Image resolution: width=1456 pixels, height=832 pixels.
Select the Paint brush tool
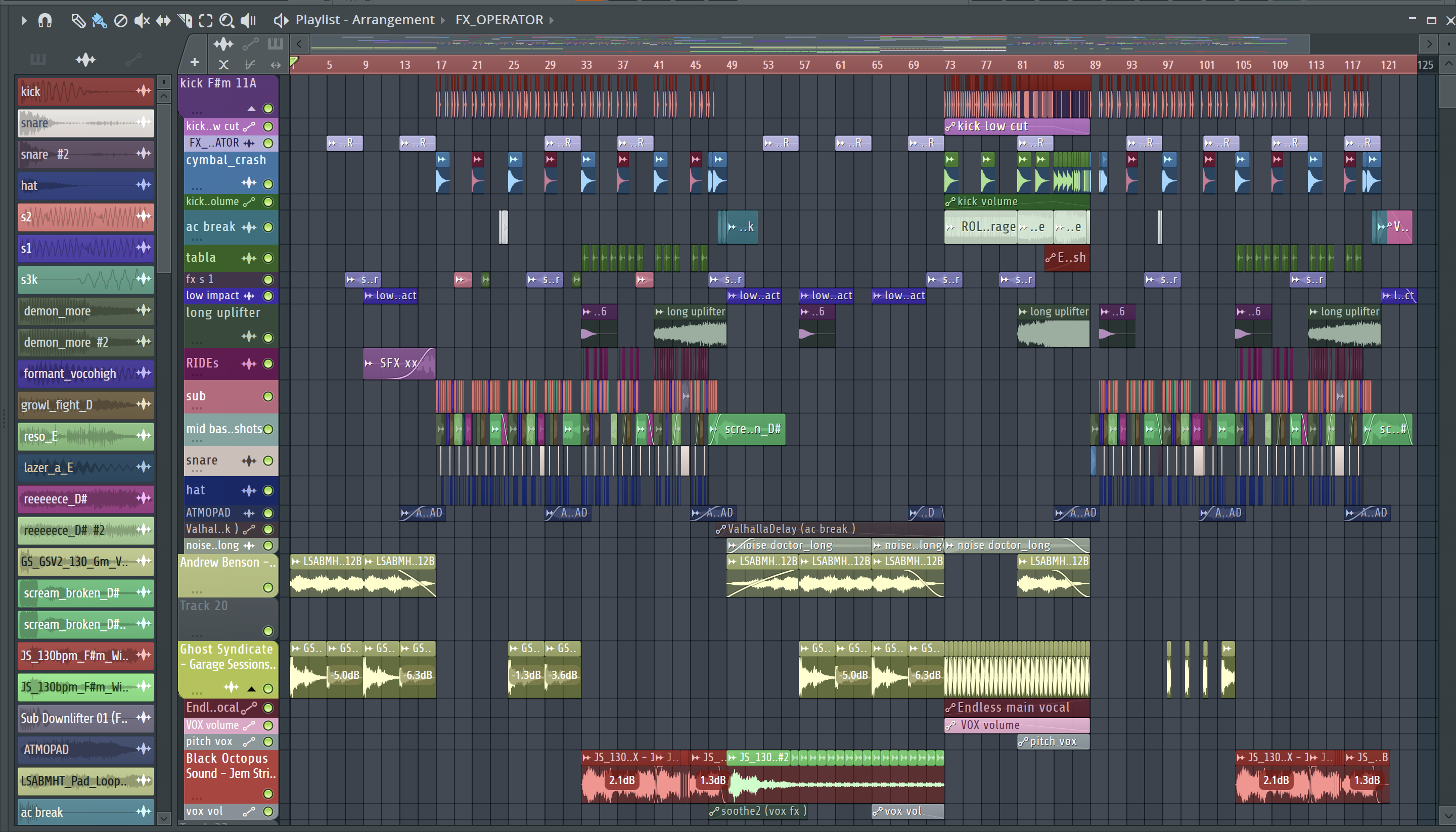(100, 21)
